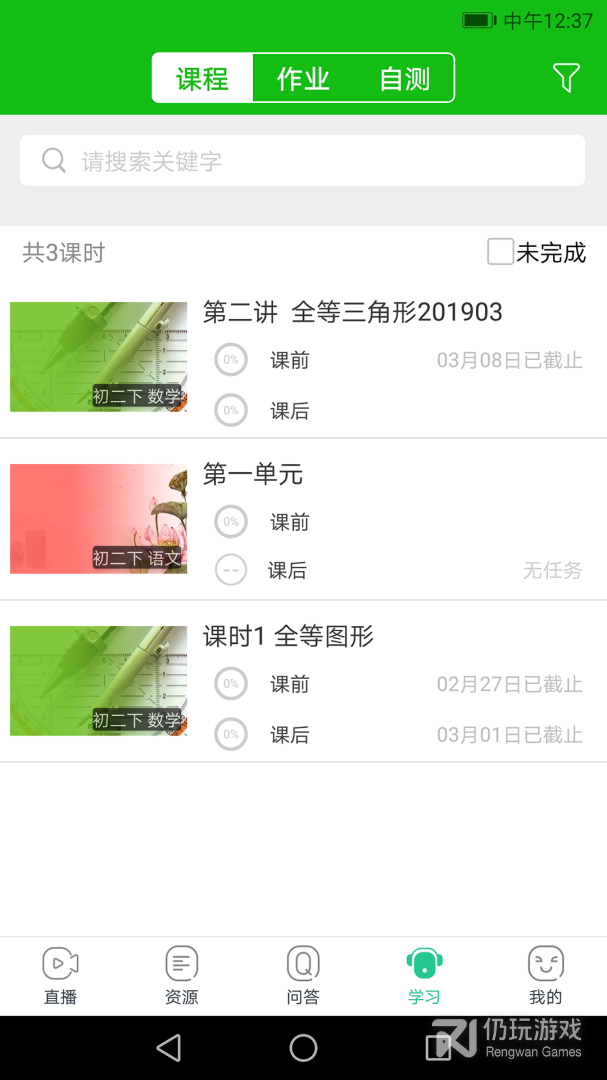Viewport: 607px width, 1080px height.
Task: Click the magnifier icon in search bar
Action: [x=53, y=160]
